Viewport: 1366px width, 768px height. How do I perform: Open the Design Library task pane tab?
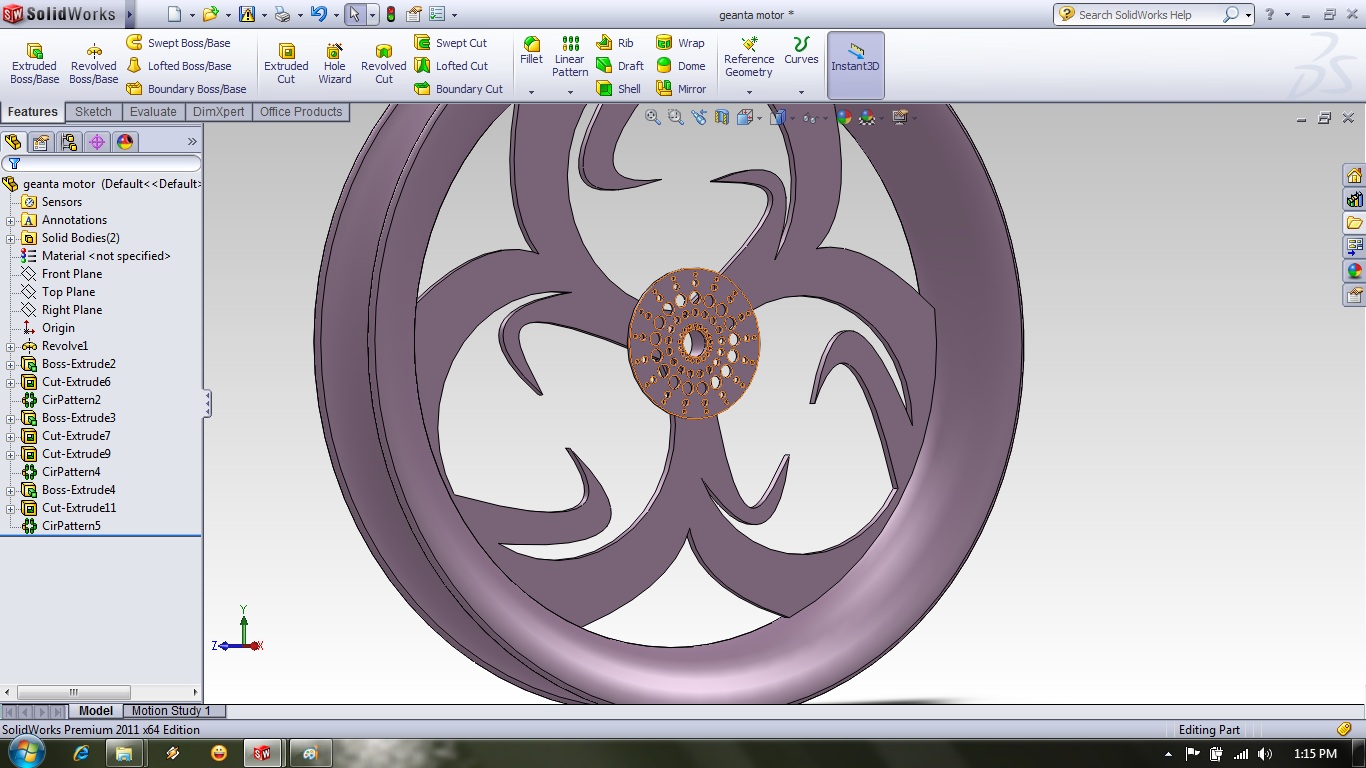click(1355, 200)
